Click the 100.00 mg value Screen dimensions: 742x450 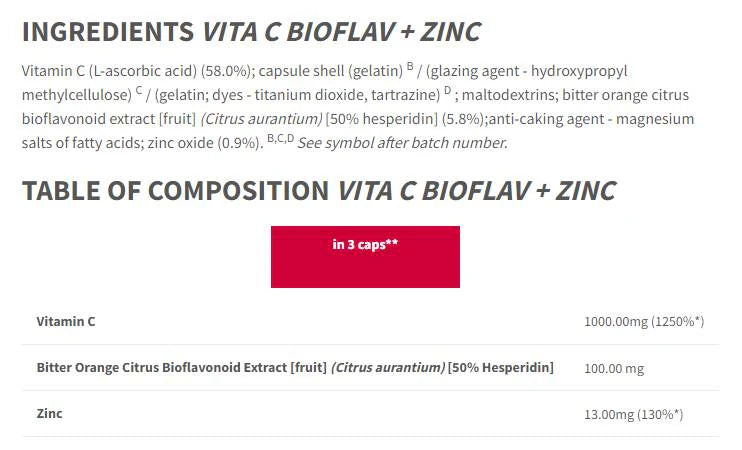click(614, 368)
